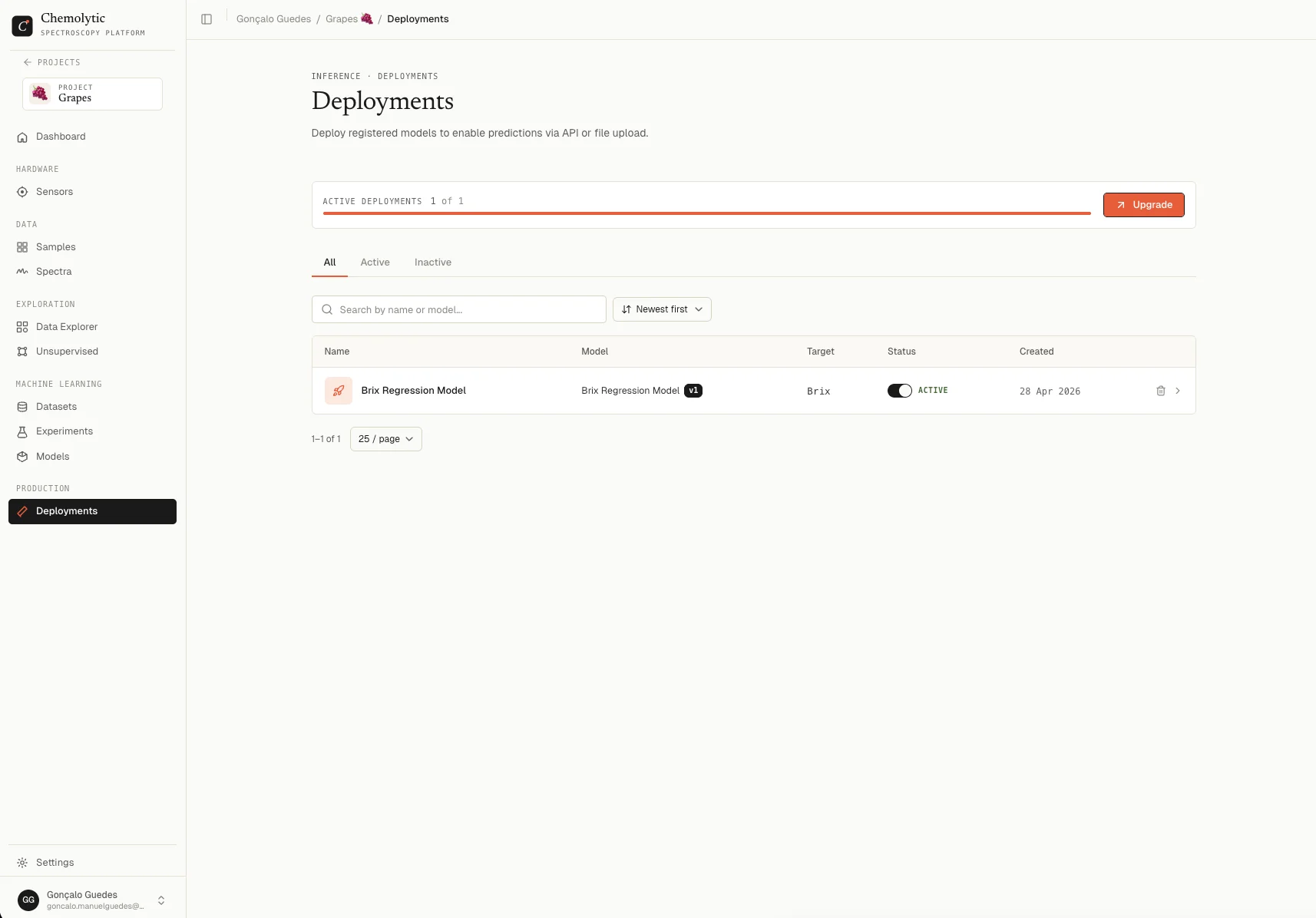The image size is (1316, 918).
Task: Click the Grapes project thumbnail icon
Action: pos(40,94)
